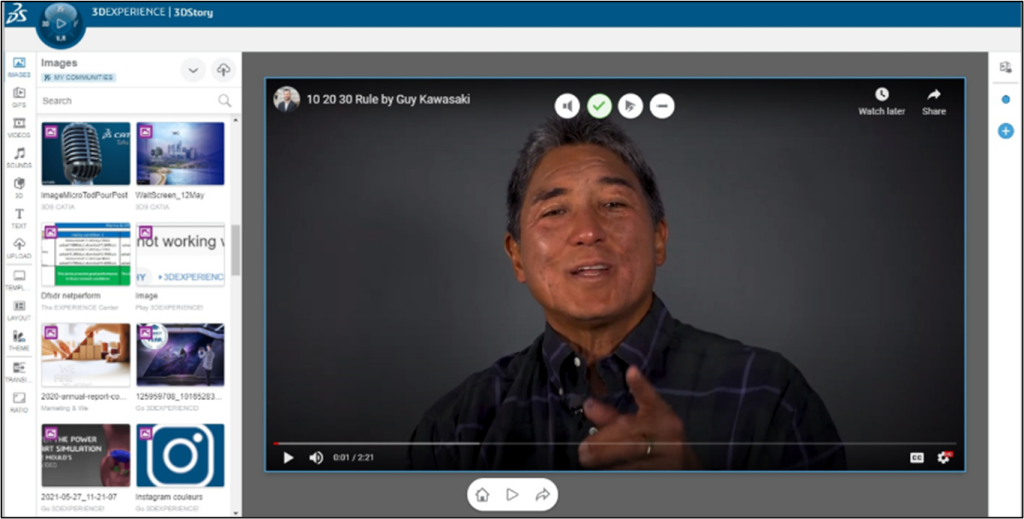Viewport: 1024px width, 519px height.
Task: Toggle the speaker button above the video
Action: (x=567, y=106)
